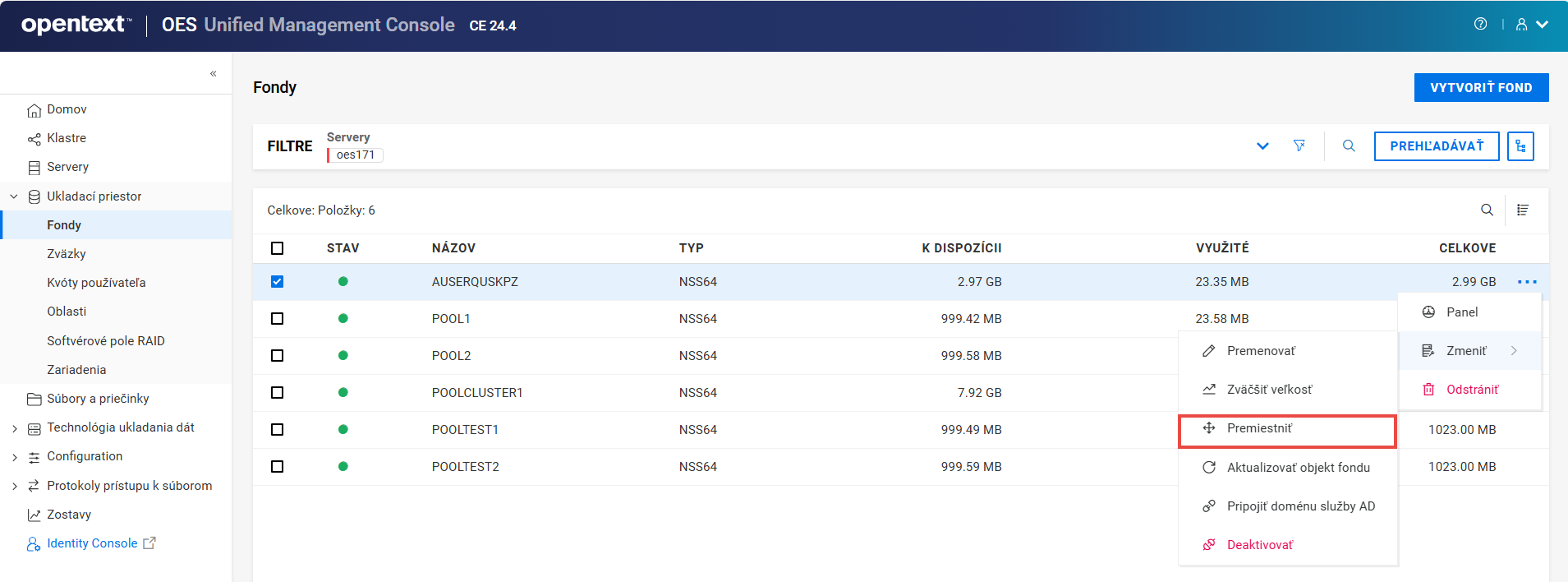Open the tree view icon button
The width and height of the screenshot is (1568, 582).
click(x=1520, y=146)
